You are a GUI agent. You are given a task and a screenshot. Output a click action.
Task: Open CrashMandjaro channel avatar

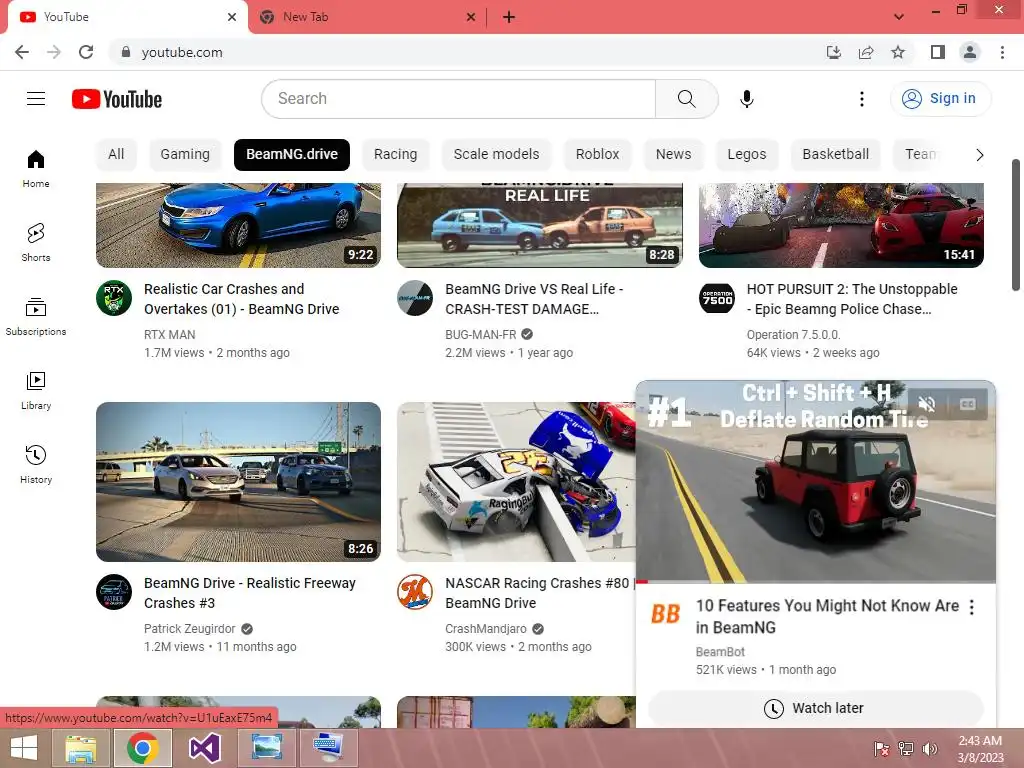click(415, 592)
